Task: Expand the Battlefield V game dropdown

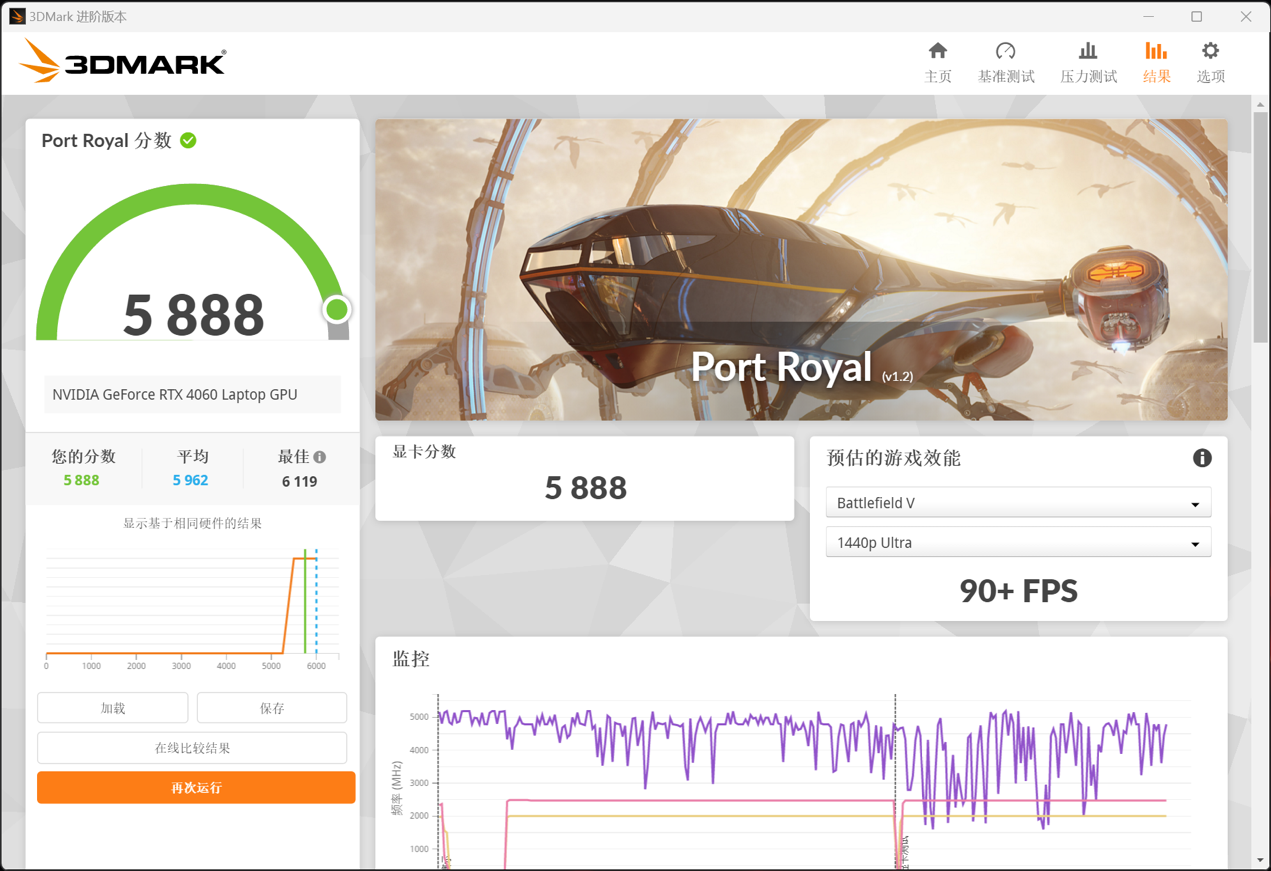Action: click(x=1018, y=503)
